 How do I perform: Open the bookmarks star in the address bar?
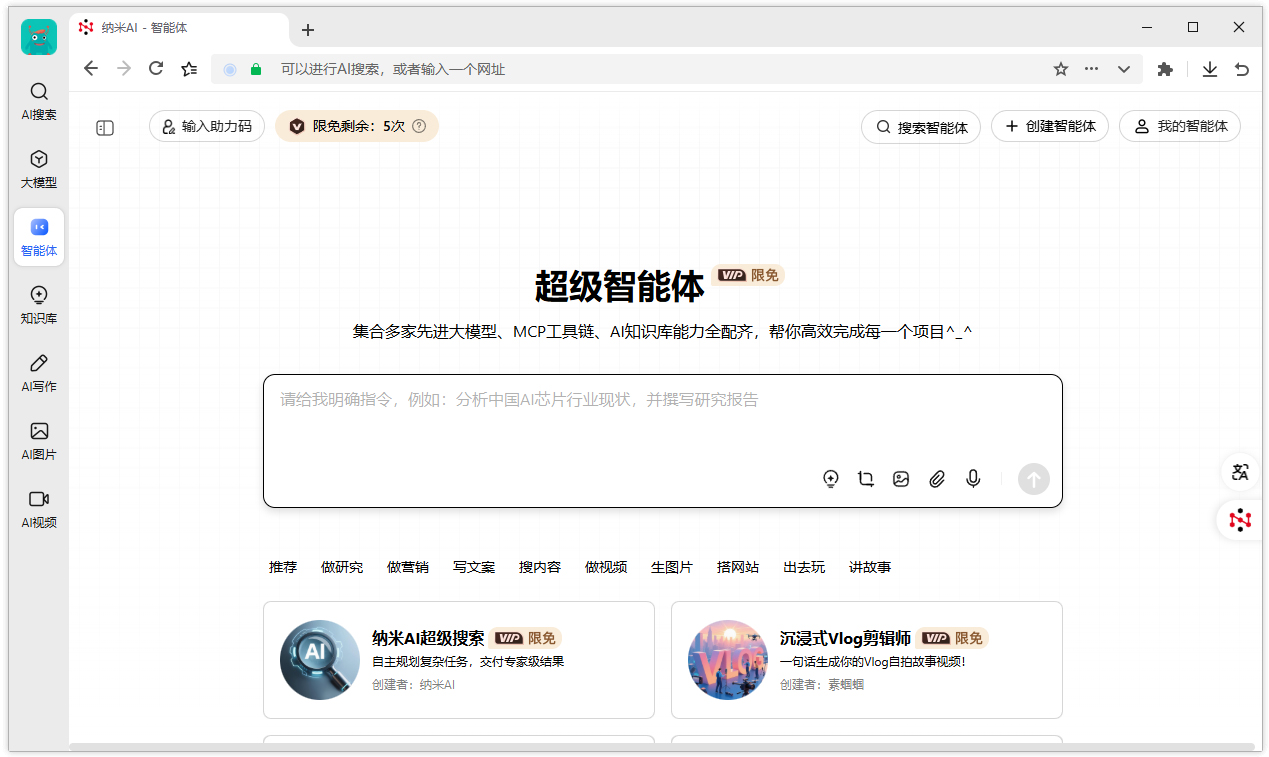[1059, 69]
